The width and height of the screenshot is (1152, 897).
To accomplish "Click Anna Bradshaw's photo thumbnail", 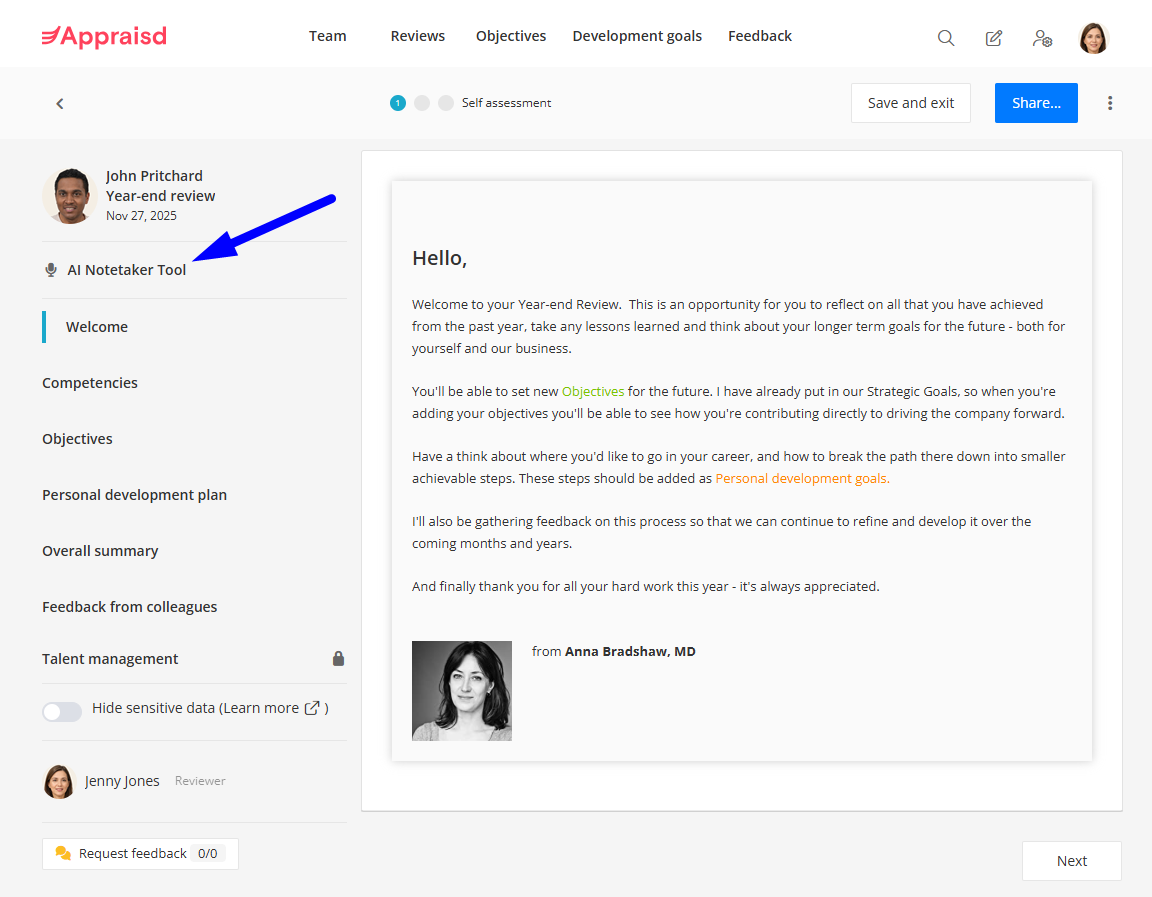I will [x=462, y=691].
